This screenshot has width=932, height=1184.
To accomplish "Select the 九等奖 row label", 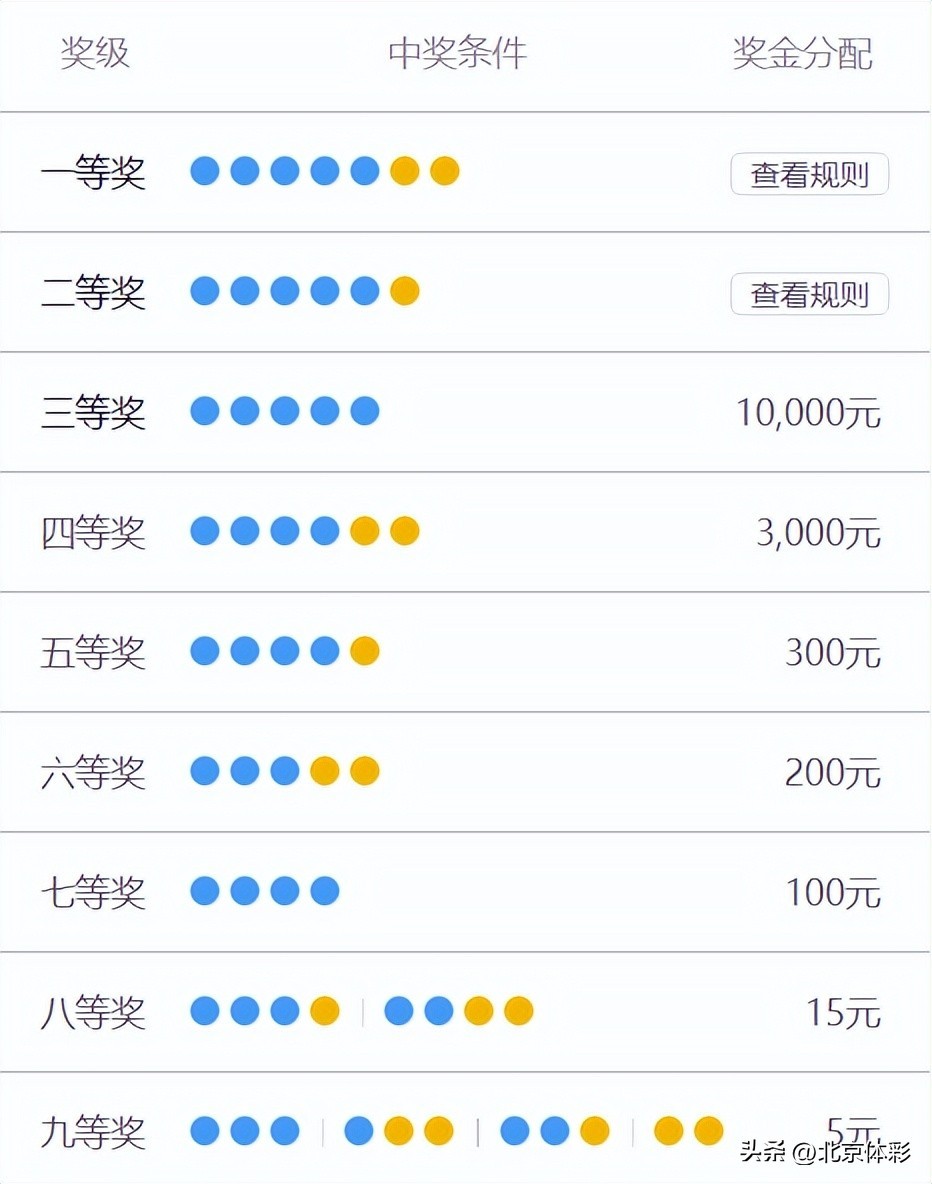I will point(93,1133).
